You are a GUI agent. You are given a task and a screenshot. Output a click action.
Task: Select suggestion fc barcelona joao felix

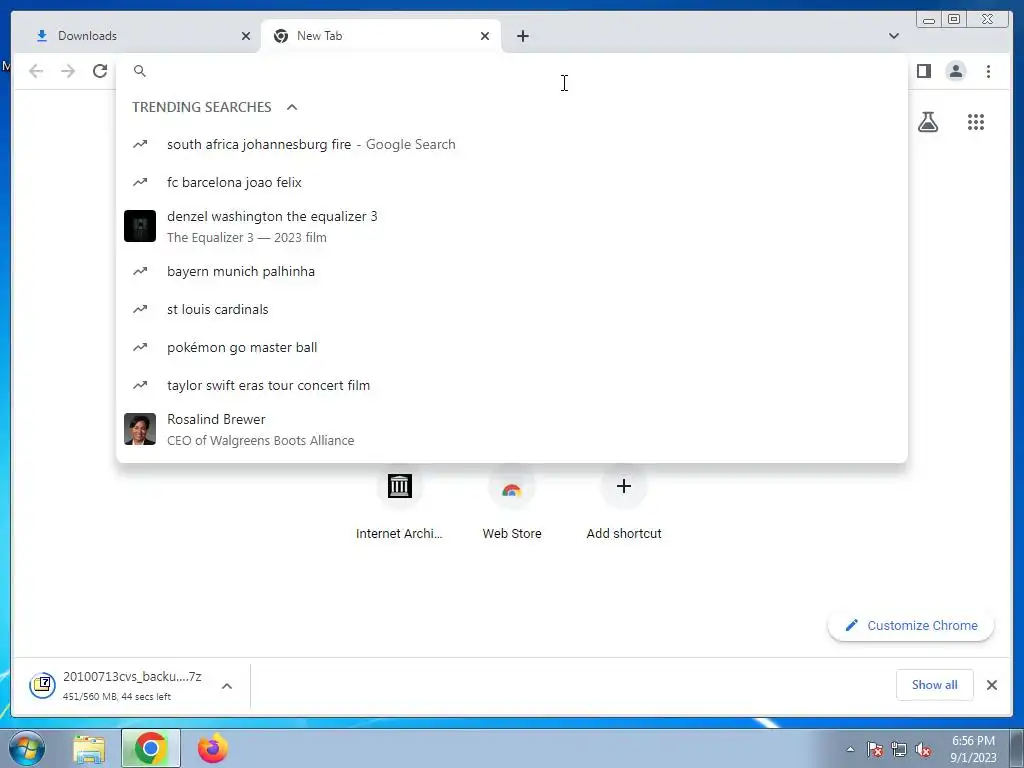click(x=511, y=182)
